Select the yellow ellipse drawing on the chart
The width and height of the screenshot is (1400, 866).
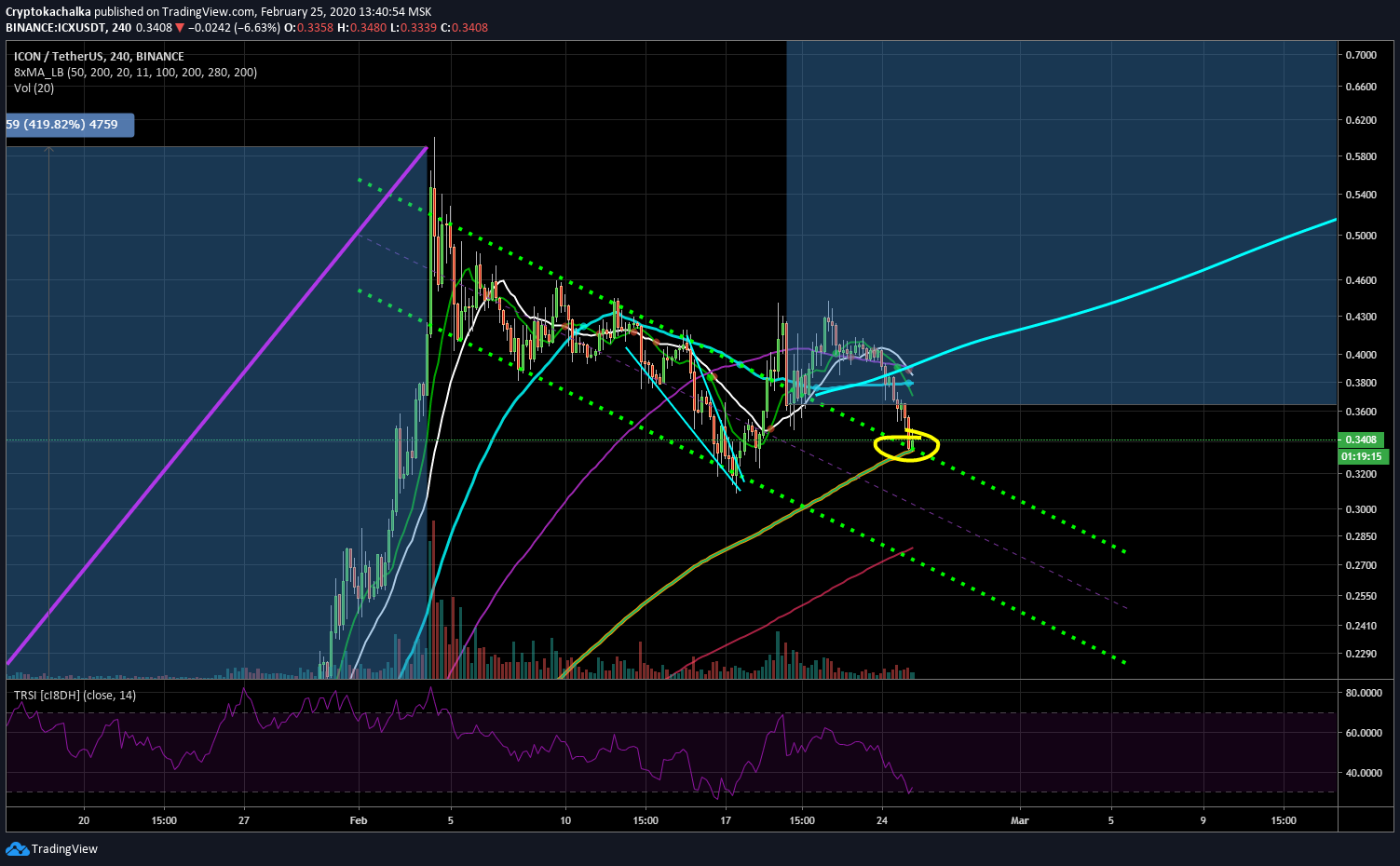pos(906,447)
